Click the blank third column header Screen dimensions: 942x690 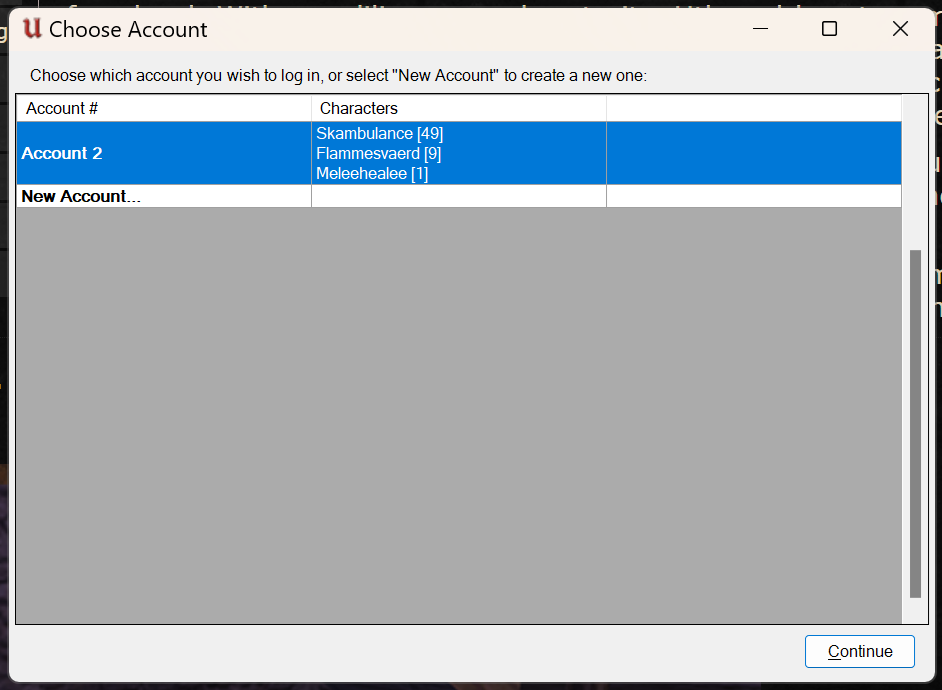(753, 108)
